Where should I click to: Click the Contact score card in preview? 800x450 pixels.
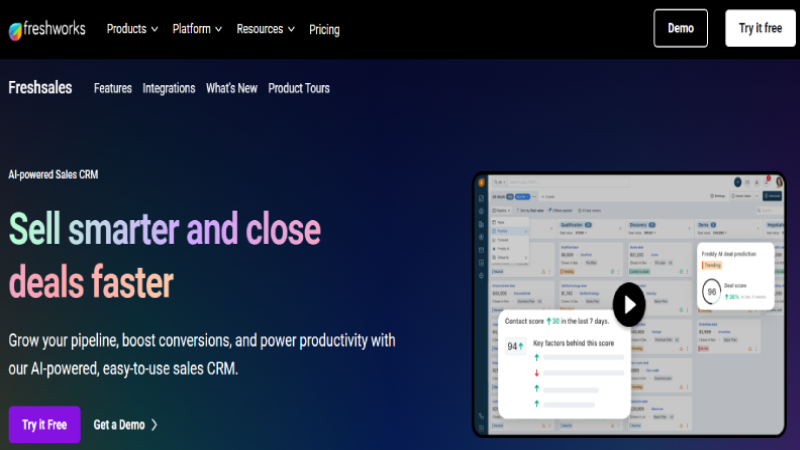click(564, 364)
